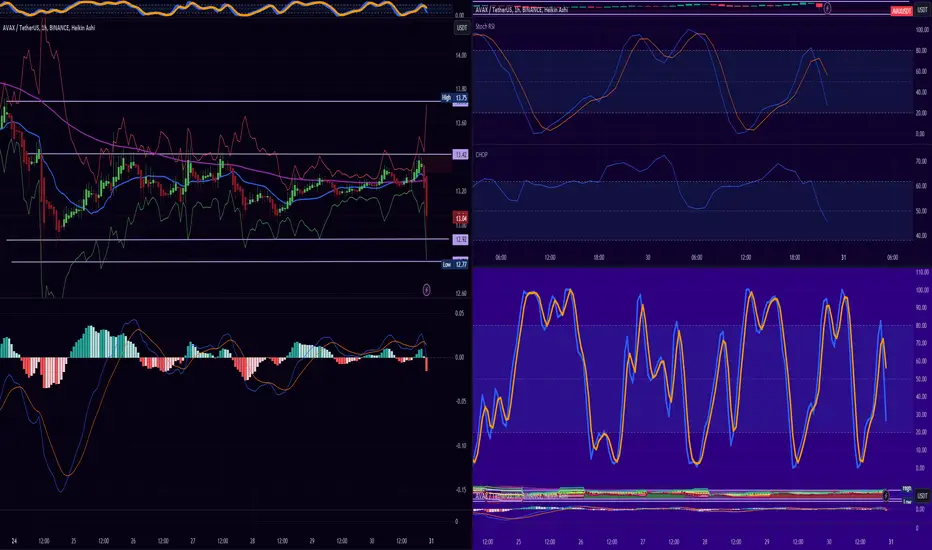The image size is (932, 550).
Task: Click date 31 on left chart time axis
Action: pyautogui.click(x=431, y=541)
